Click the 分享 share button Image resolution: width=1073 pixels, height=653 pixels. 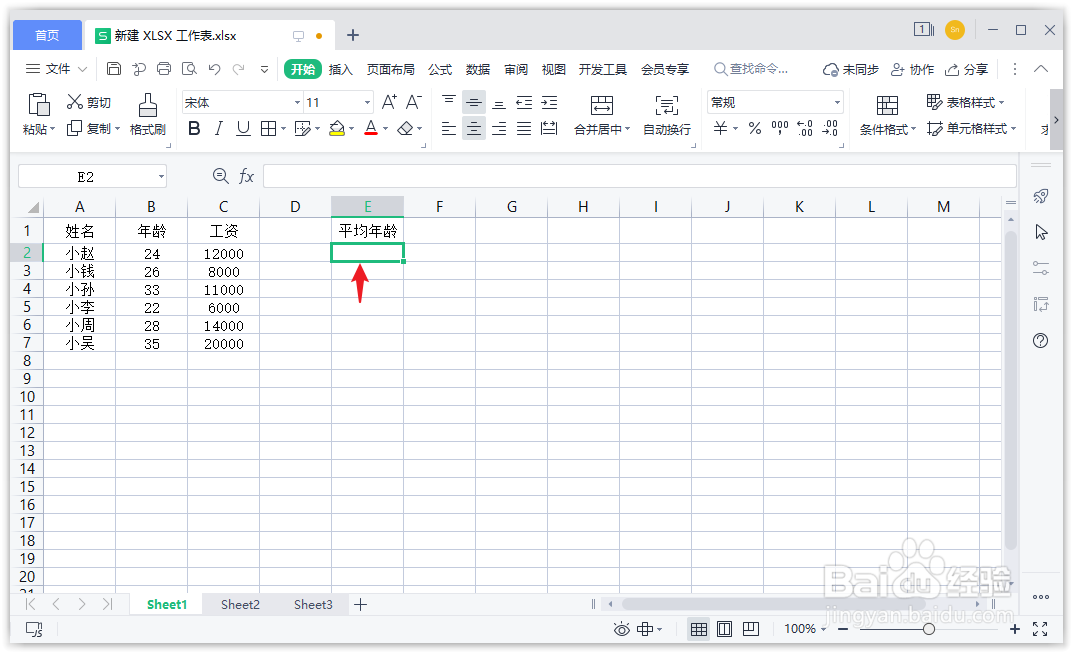[x=966, y=69]
